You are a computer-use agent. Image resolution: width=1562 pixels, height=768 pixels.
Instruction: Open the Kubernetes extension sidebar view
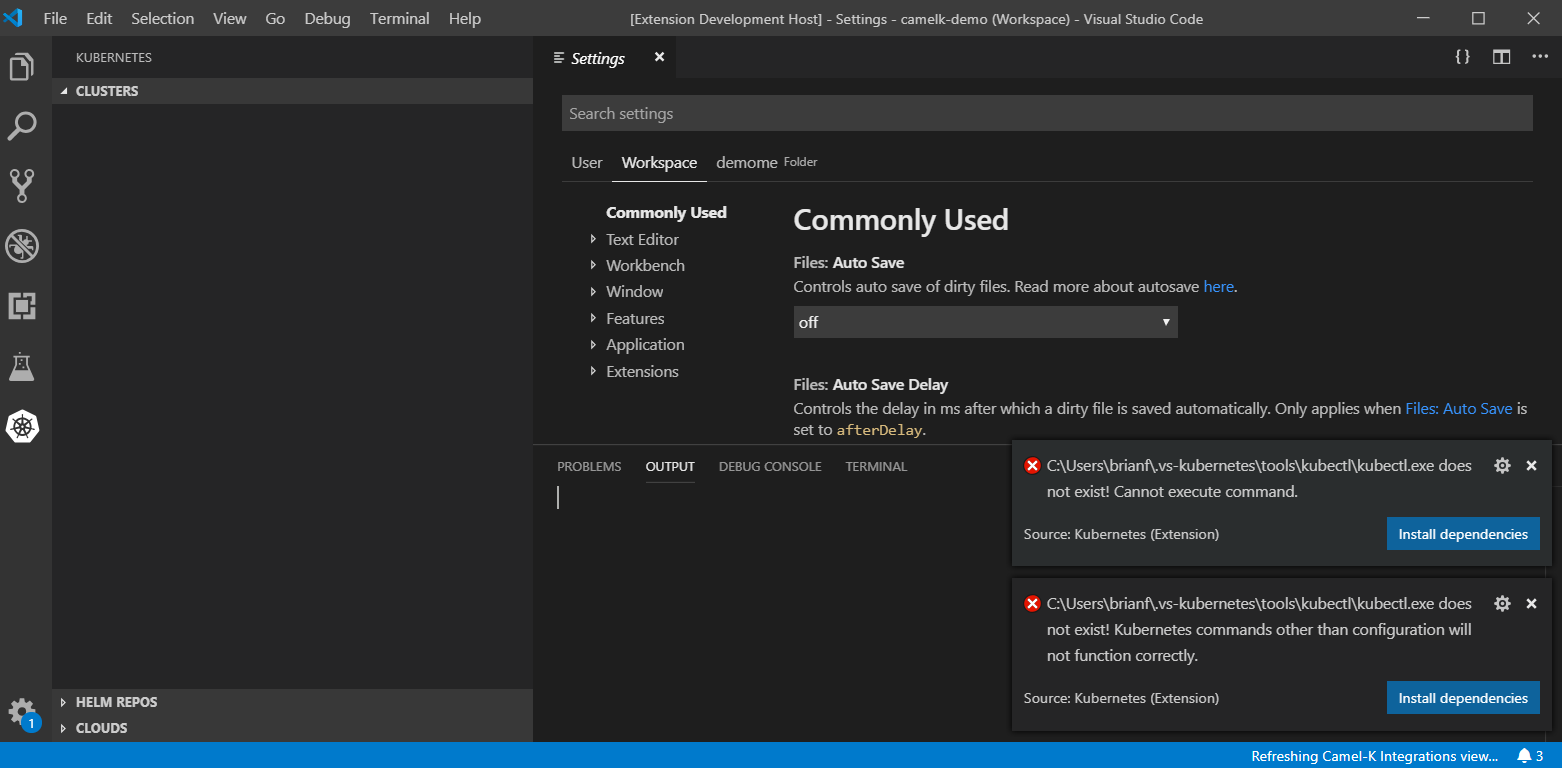coord(22,426)
